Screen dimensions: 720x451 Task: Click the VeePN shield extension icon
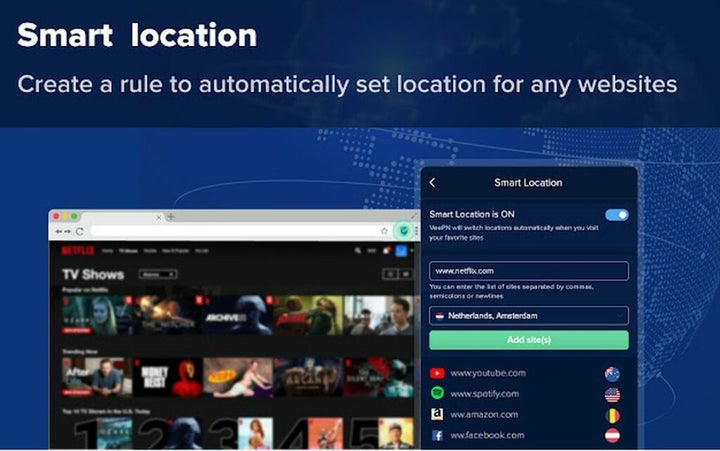[404, 230]
